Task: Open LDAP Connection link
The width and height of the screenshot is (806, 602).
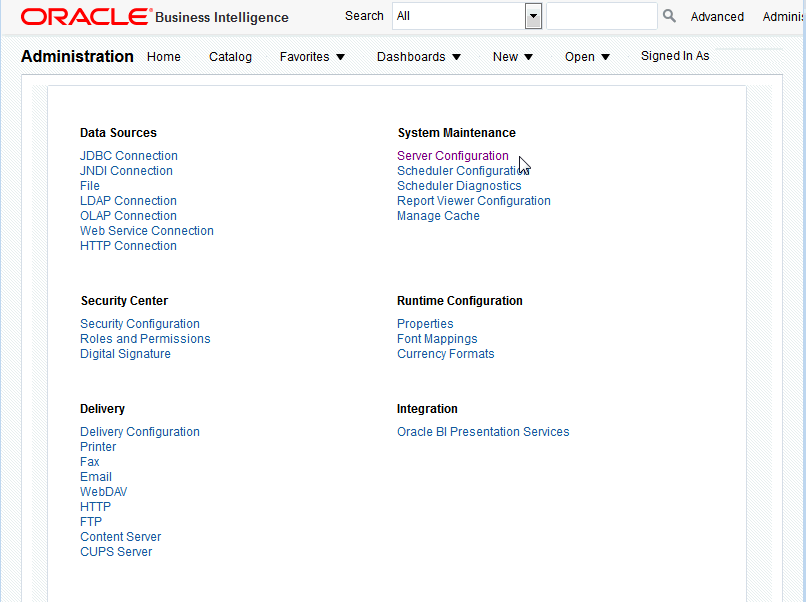Action: (x=128, y=200)
